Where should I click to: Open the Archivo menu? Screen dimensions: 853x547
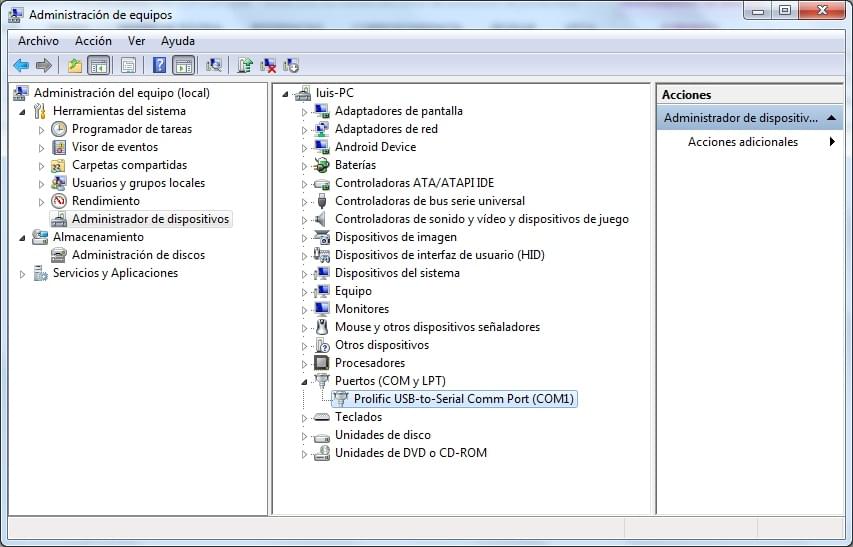tap(38, 41)
